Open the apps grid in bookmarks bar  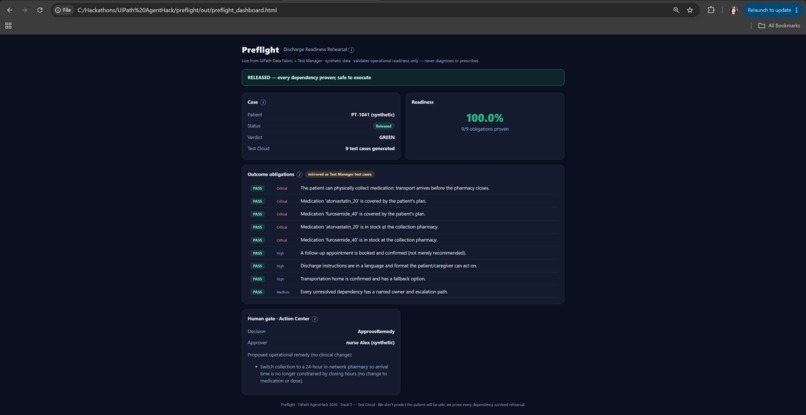[x=8, y=26]
